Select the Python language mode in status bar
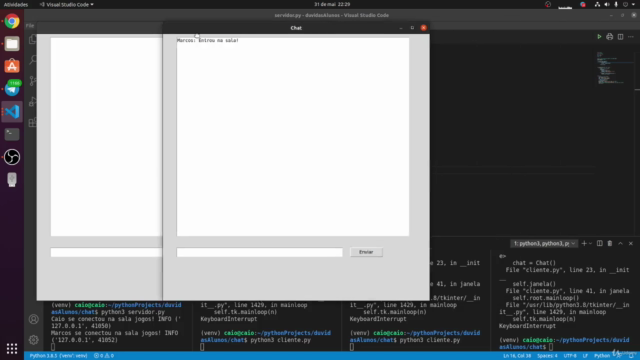This screenshot has width=640, height=360. pyautogui.click(x=602, y=356)
